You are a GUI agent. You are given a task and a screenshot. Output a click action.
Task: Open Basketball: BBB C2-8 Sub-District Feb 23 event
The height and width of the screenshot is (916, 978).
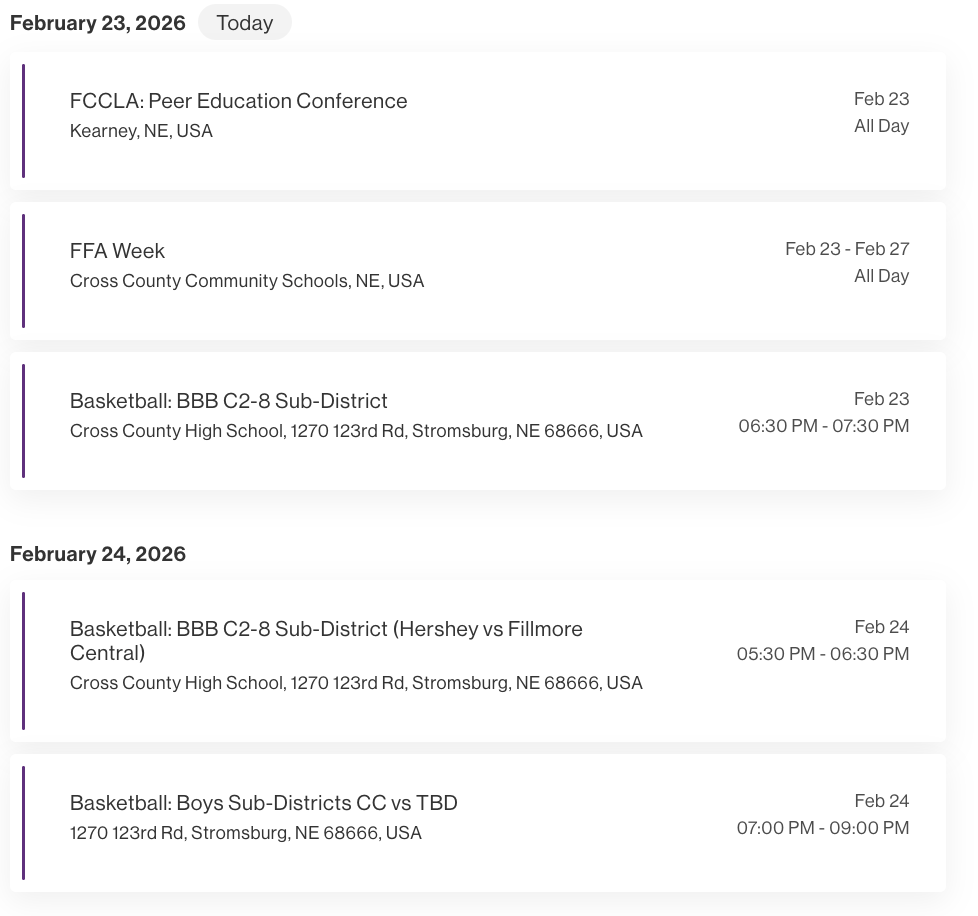pos(228,401)
